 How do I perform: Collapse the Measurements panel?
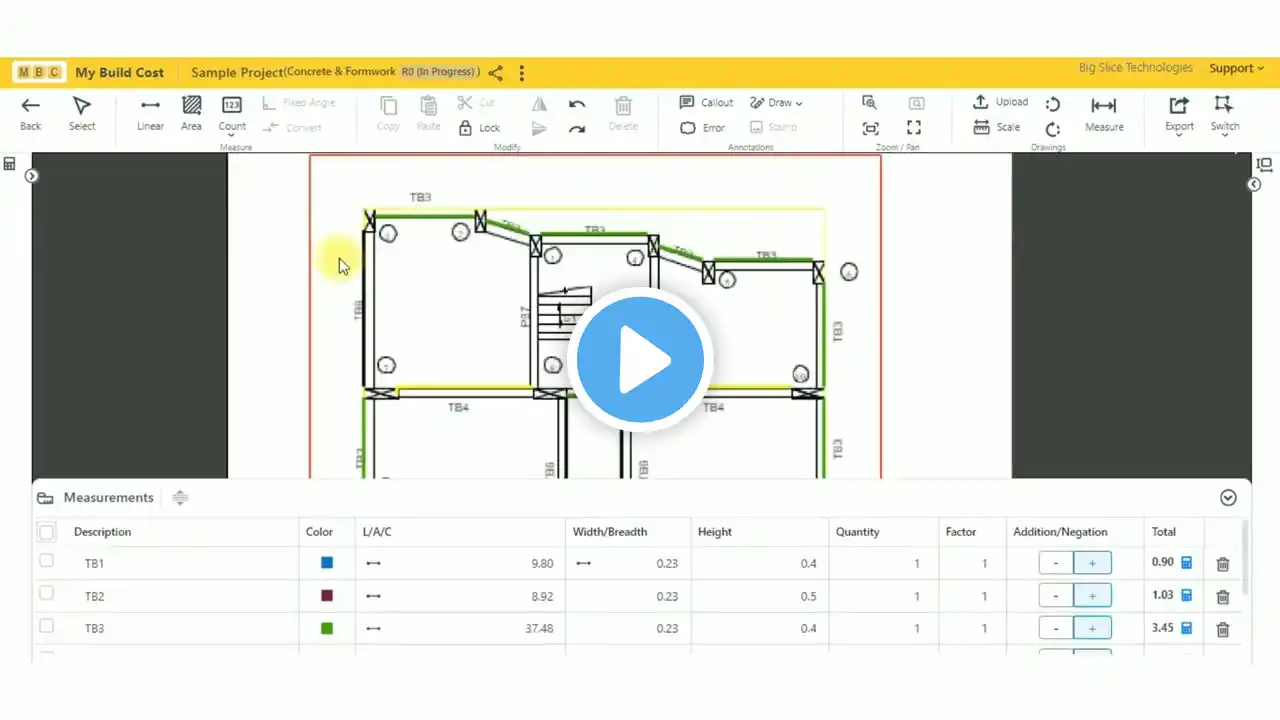coord(1229,498)
